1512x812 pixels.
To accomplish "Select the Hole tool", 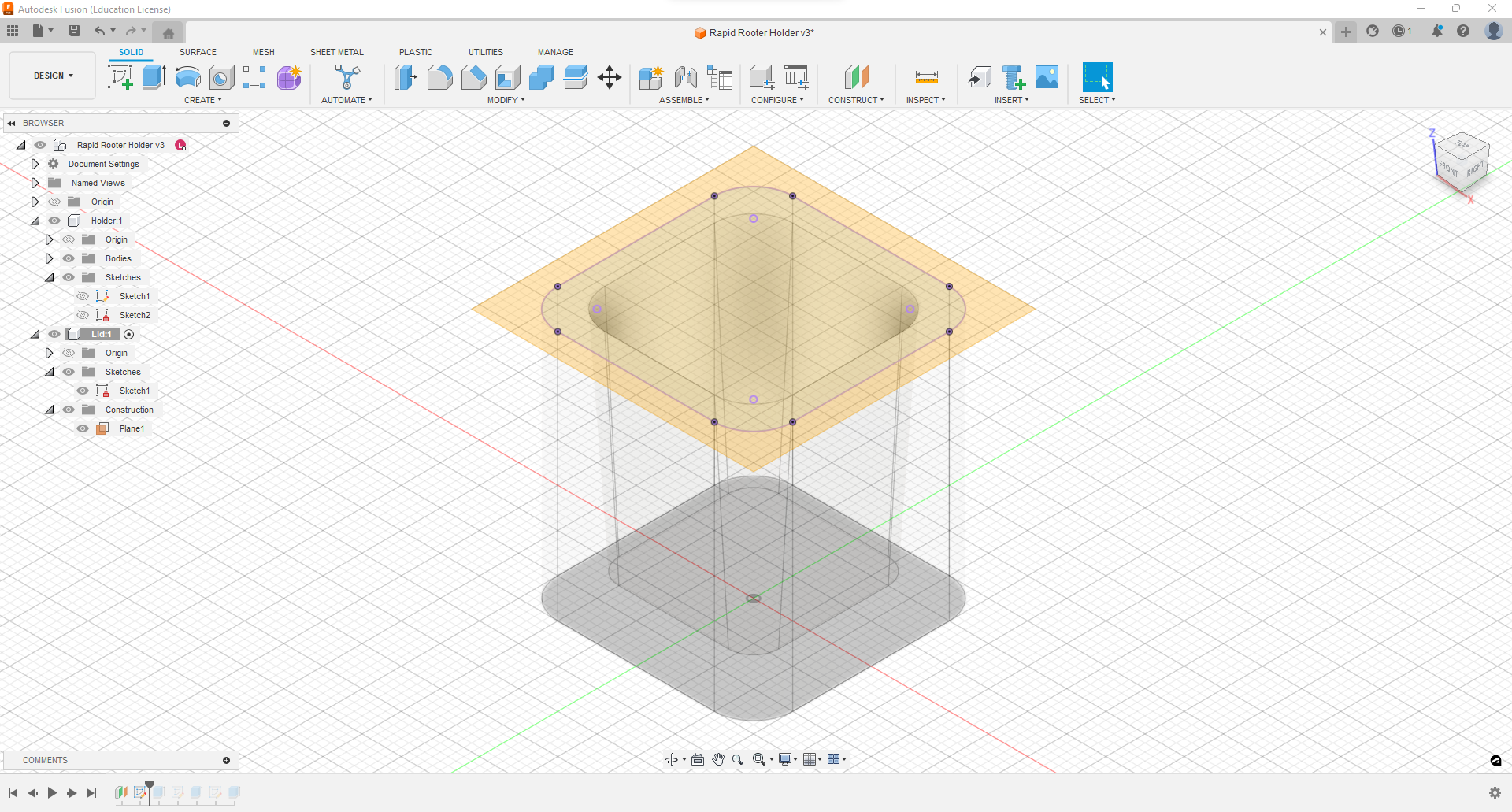I will point(222,77).
